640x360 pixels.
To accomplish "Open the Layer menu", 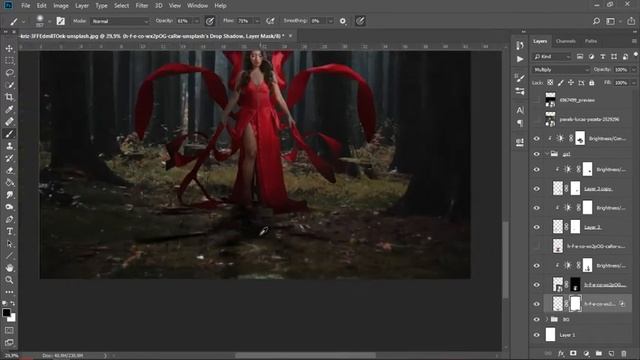I will (x=82, y=6).
